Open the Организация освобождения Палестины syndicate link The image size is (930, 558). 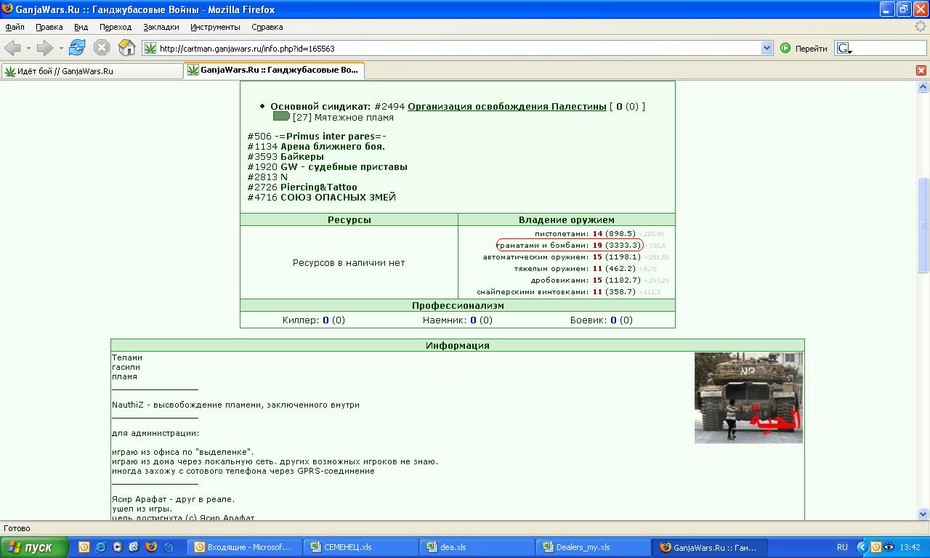pos(507,106)
